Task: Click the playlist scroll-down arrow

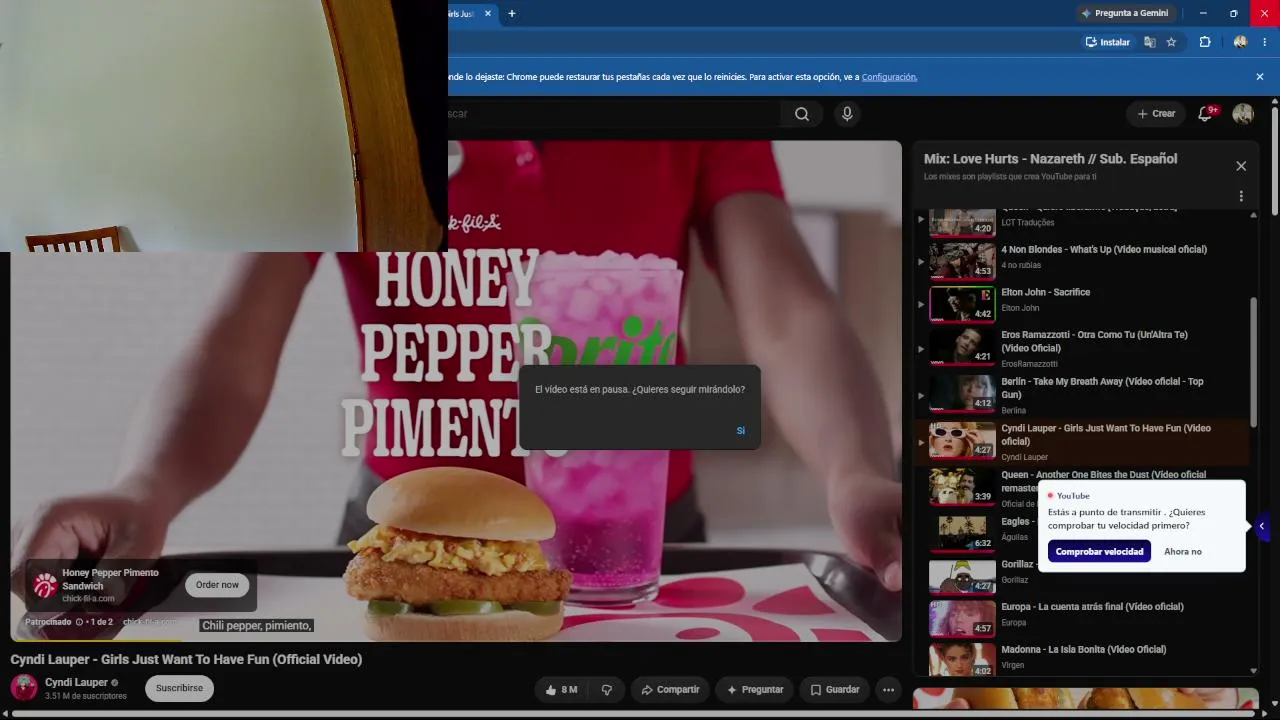Action: [1254, 671]
